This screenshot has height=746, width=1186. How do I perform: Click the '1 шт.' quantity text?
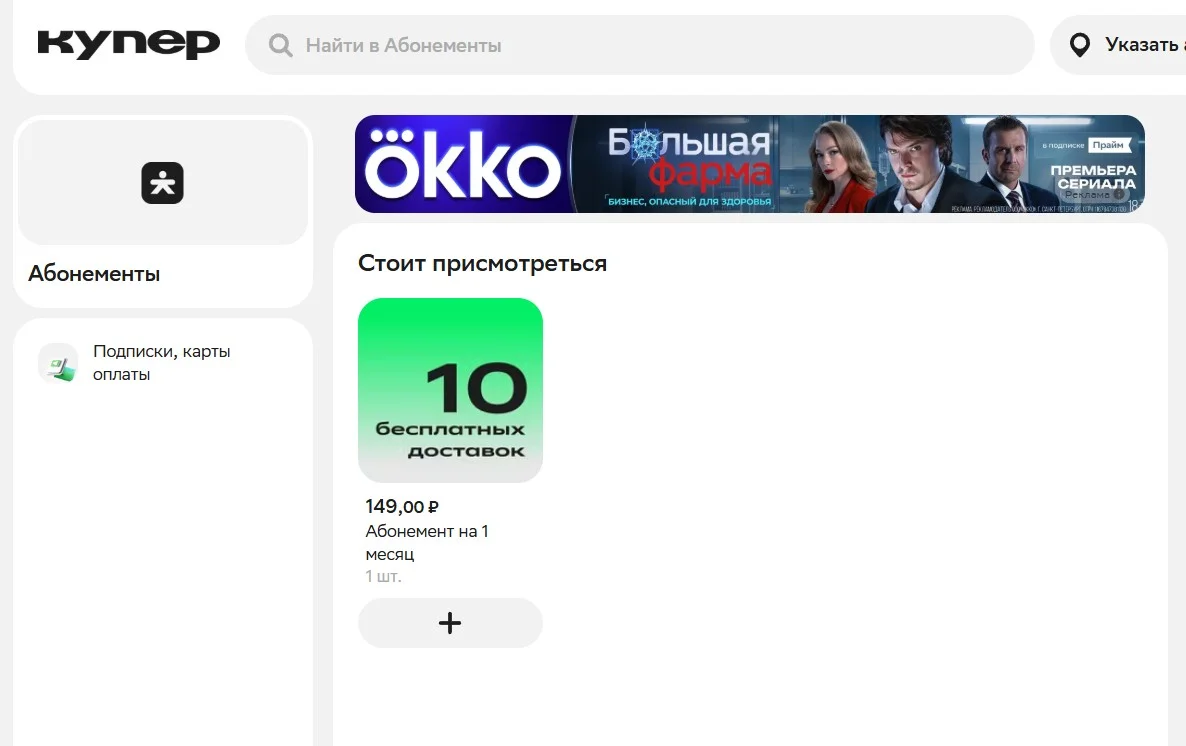point(383,577)
